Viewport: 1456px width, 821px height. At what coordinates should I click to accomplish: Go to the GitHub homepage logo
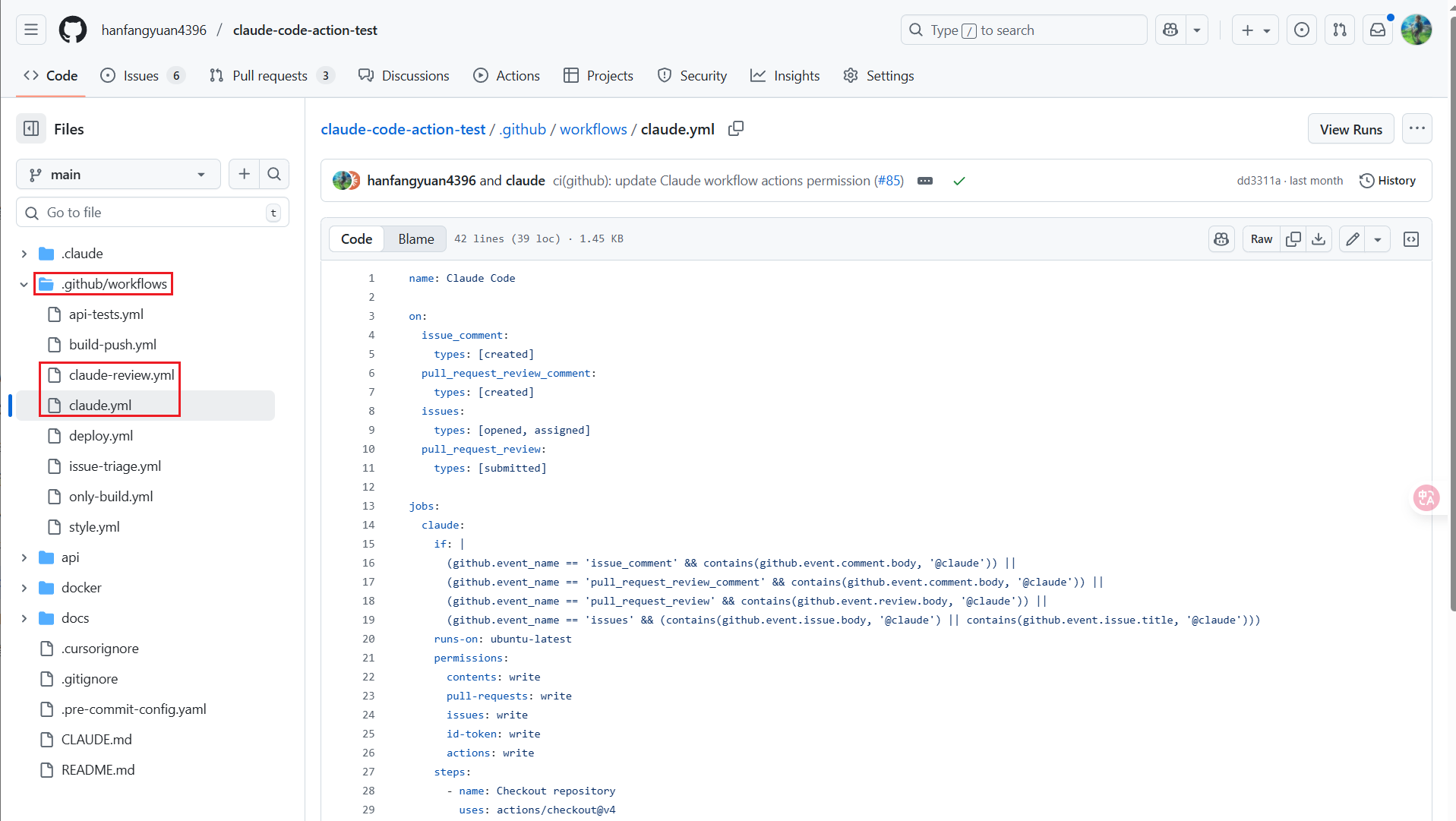tap(73, 30)
